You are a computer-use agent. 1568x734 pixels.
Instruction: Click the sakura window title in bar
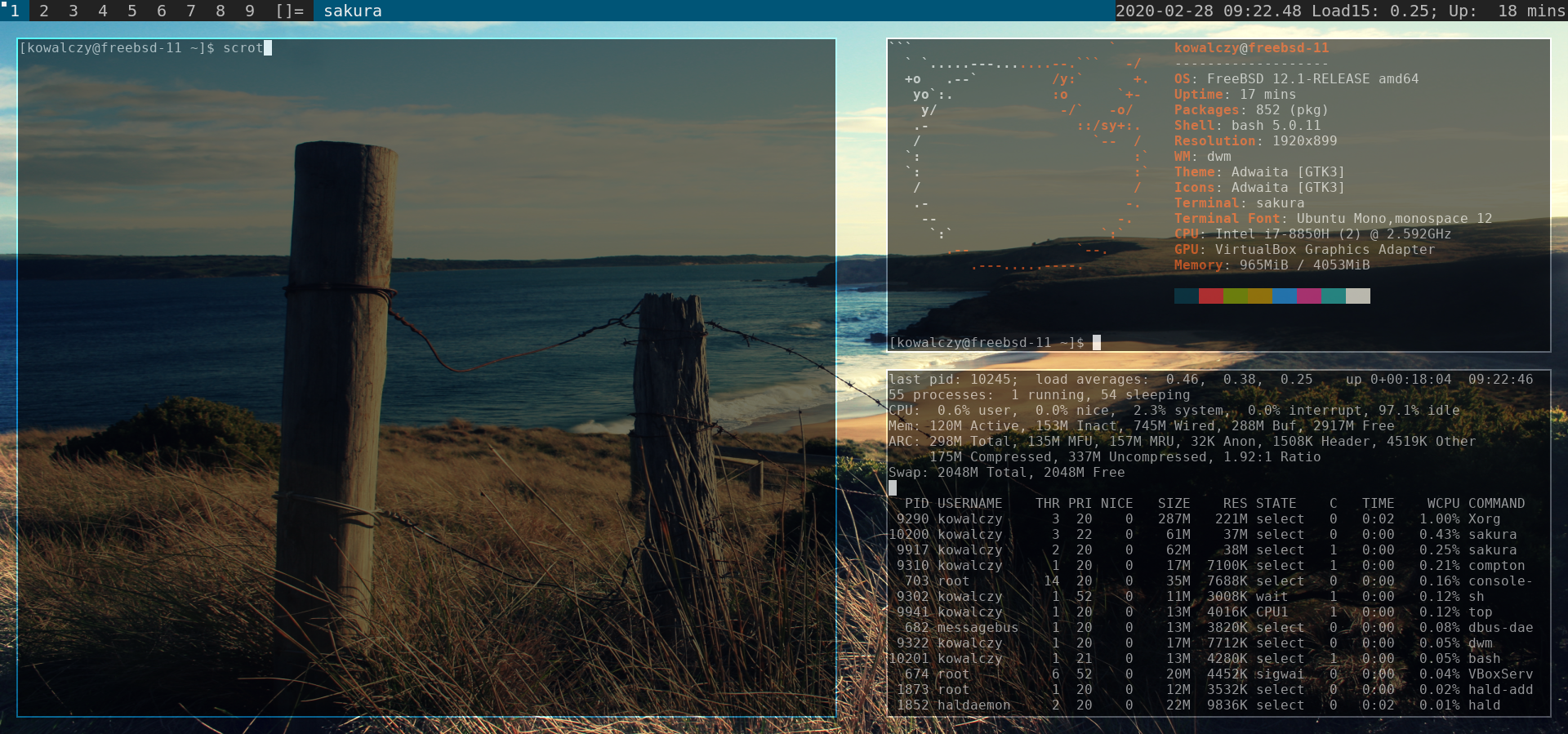[353, 11]
